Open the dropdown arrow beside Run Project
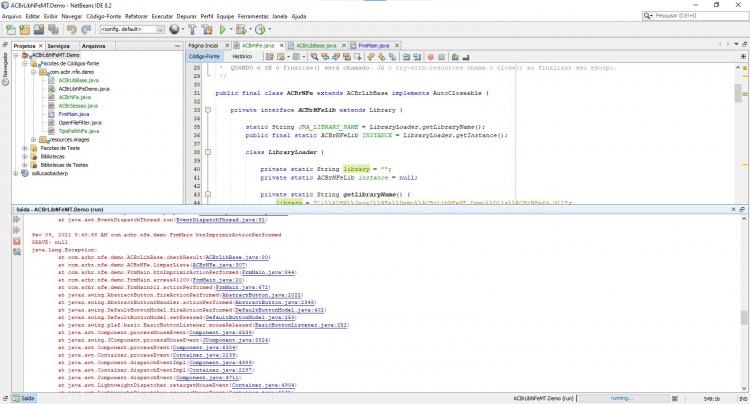 click(231, 30)
